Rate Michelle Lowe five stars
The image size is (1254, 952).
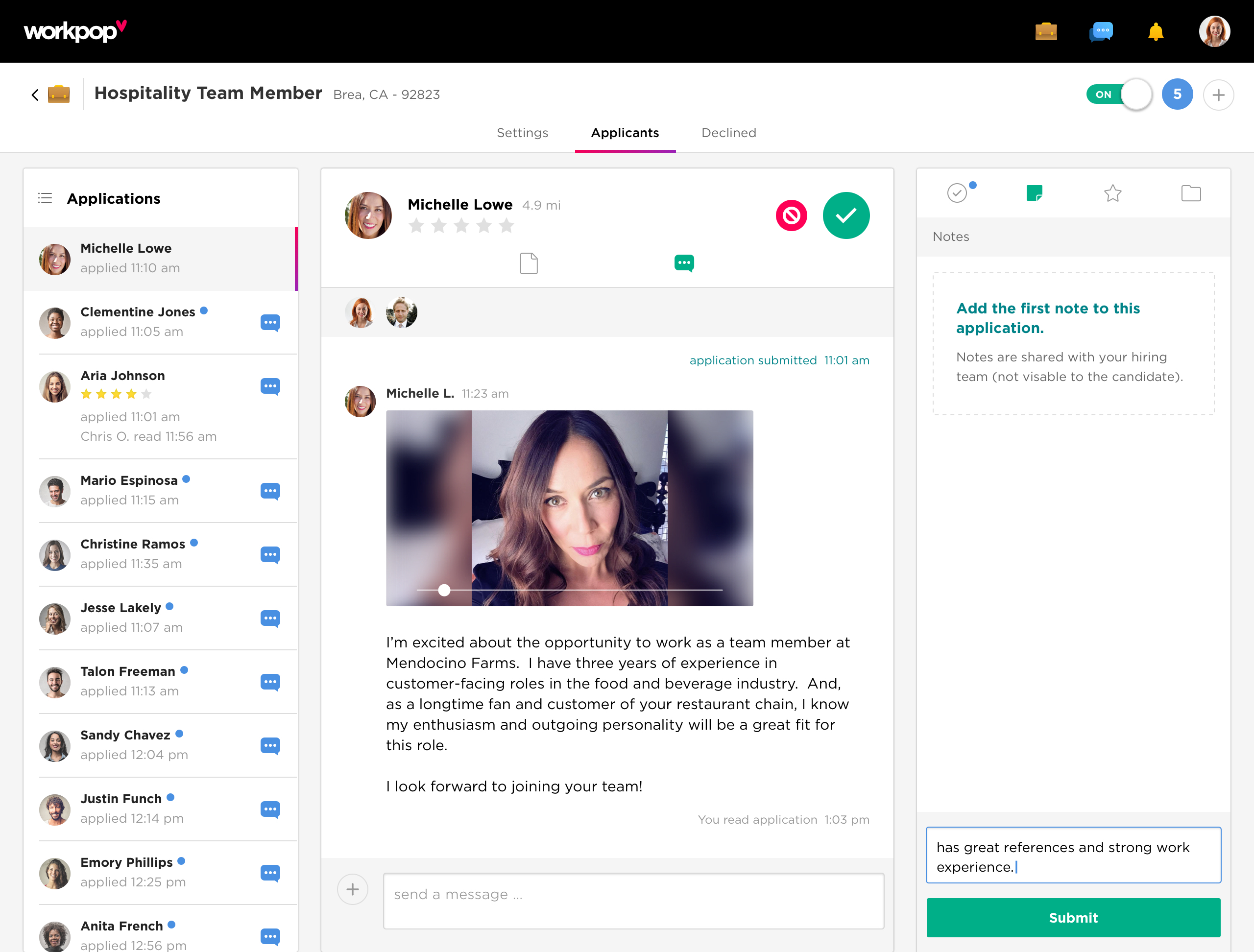click(x=506, y=226)
